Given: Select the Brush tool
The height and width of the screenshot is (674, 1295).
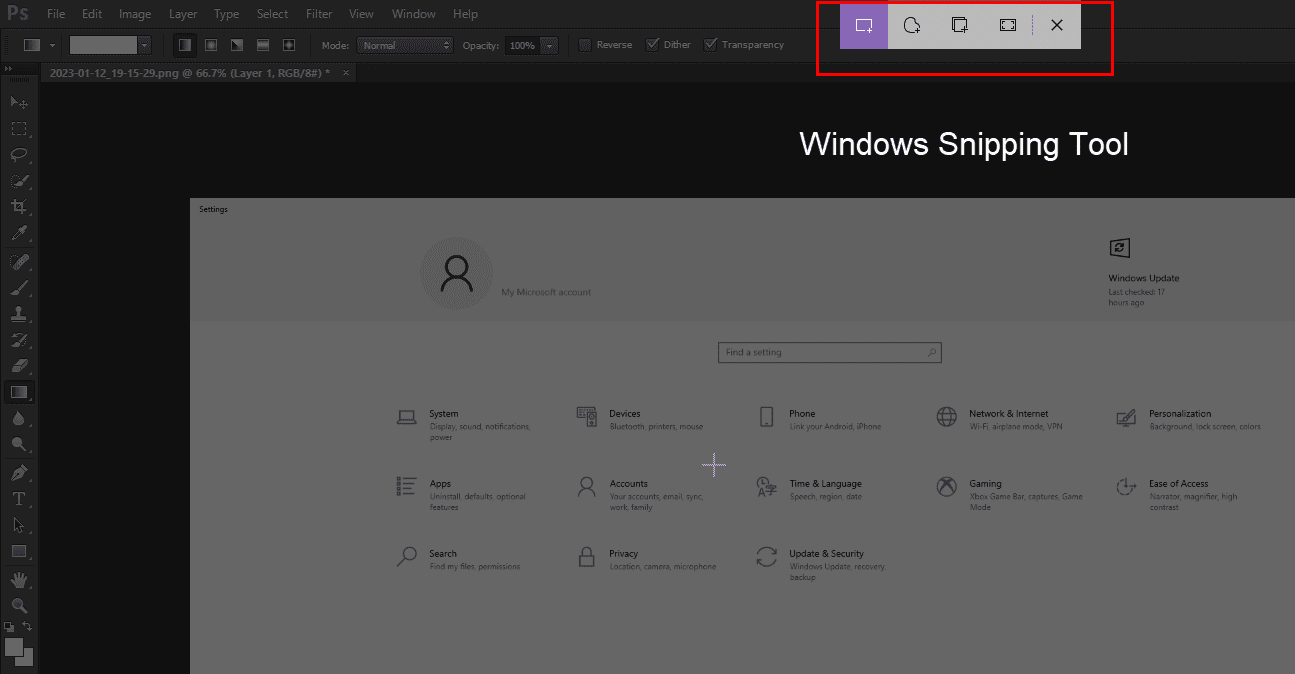Looking at the screenshot, I should (19, 288).
